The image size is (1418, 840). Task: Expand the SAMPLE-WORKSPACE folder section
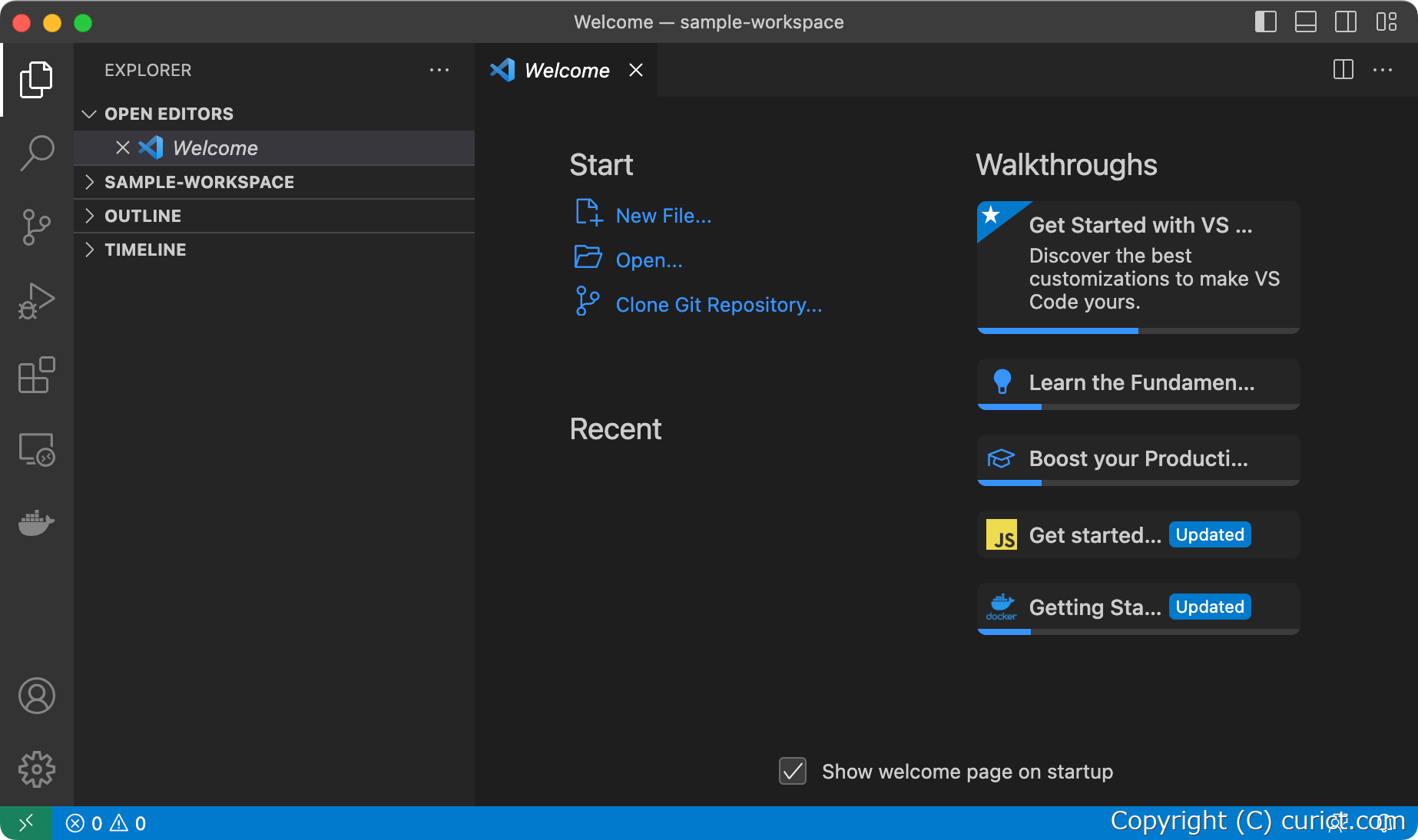[x=89, y=182]
